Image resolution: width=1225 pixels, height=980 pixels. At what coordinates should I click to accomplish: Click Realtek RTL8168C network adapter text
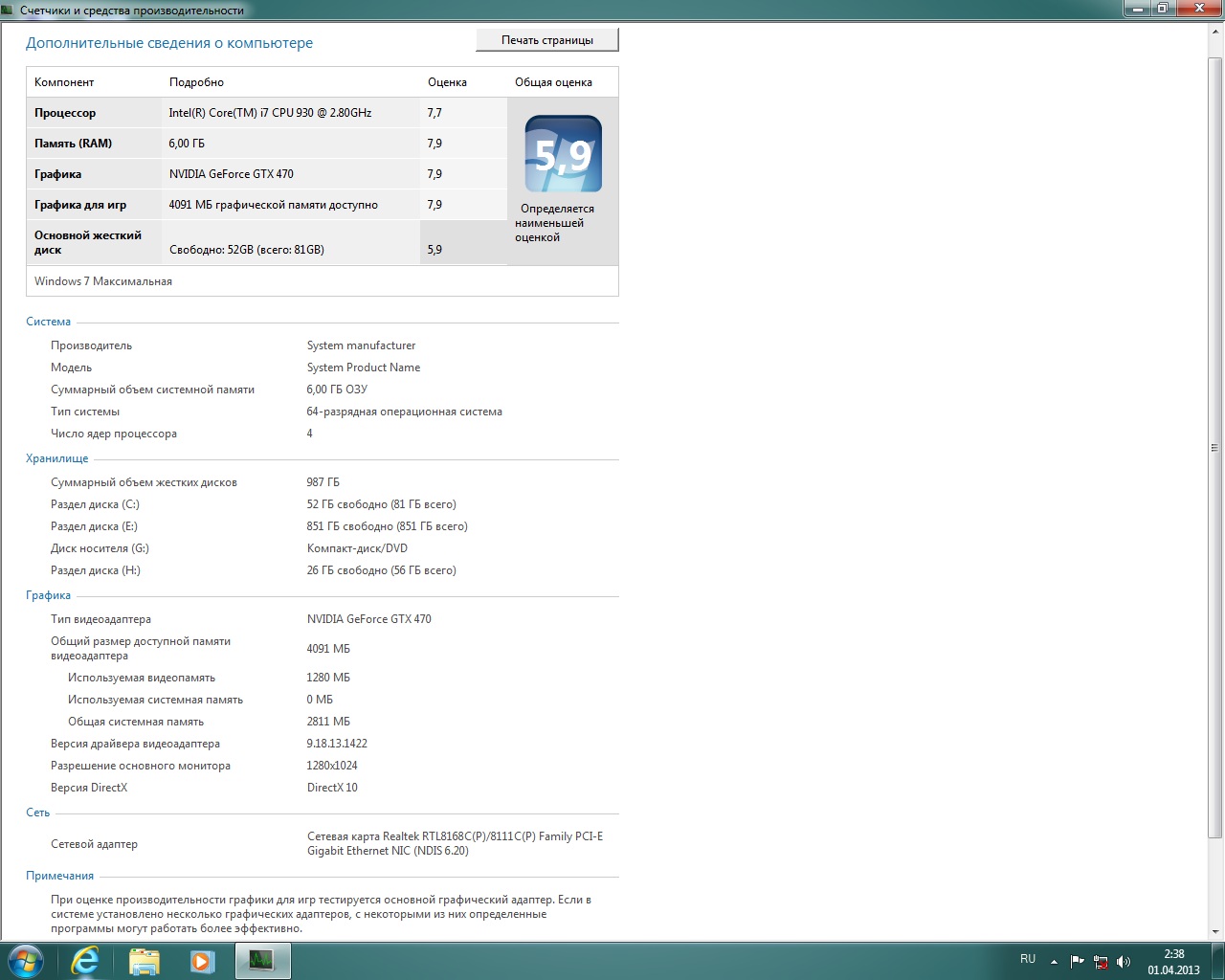(455, 843)
